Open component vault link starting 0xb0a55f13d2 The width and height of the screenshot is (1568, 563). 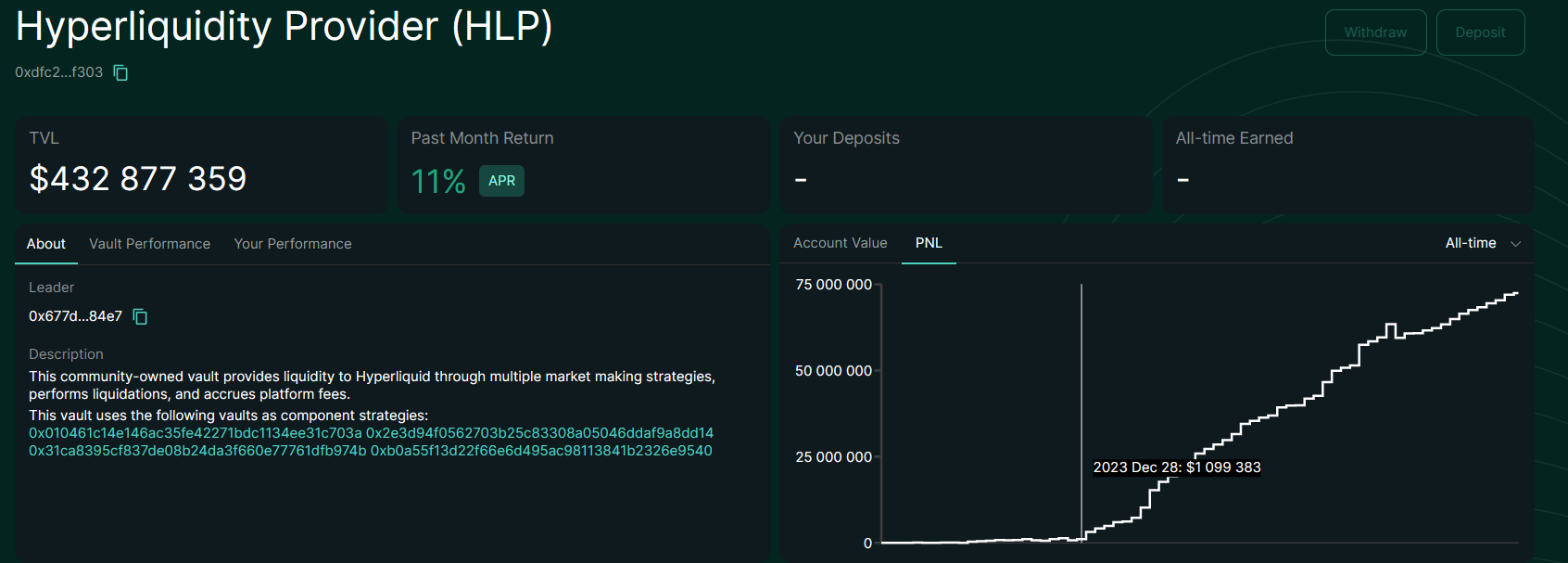click(541, 451)
